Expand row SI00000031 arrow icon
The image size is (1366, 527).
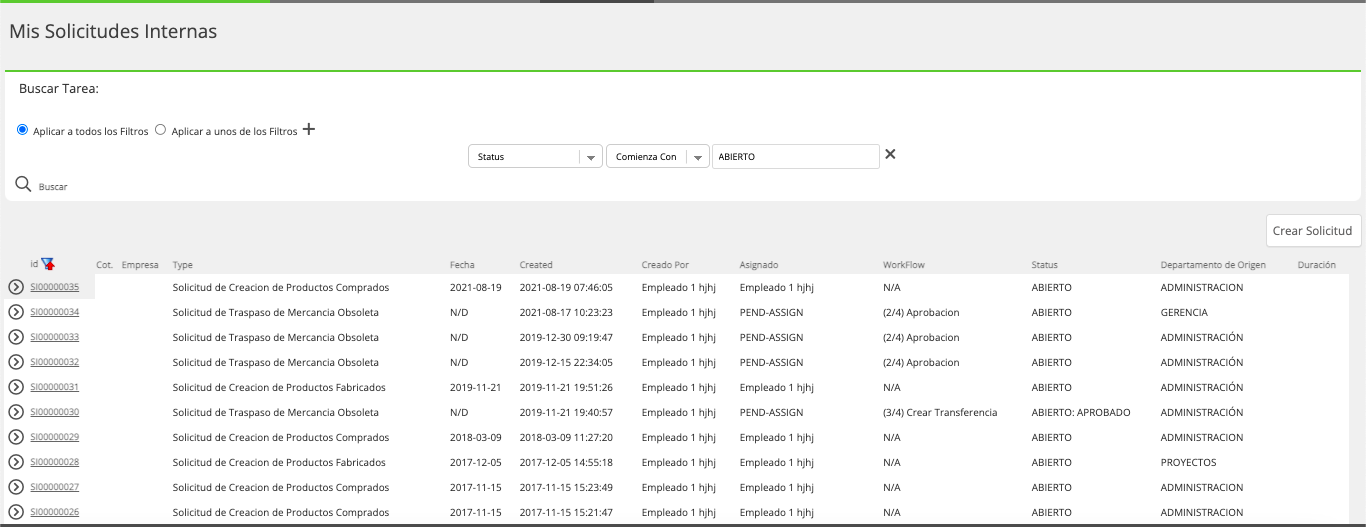tap(16, 387)
